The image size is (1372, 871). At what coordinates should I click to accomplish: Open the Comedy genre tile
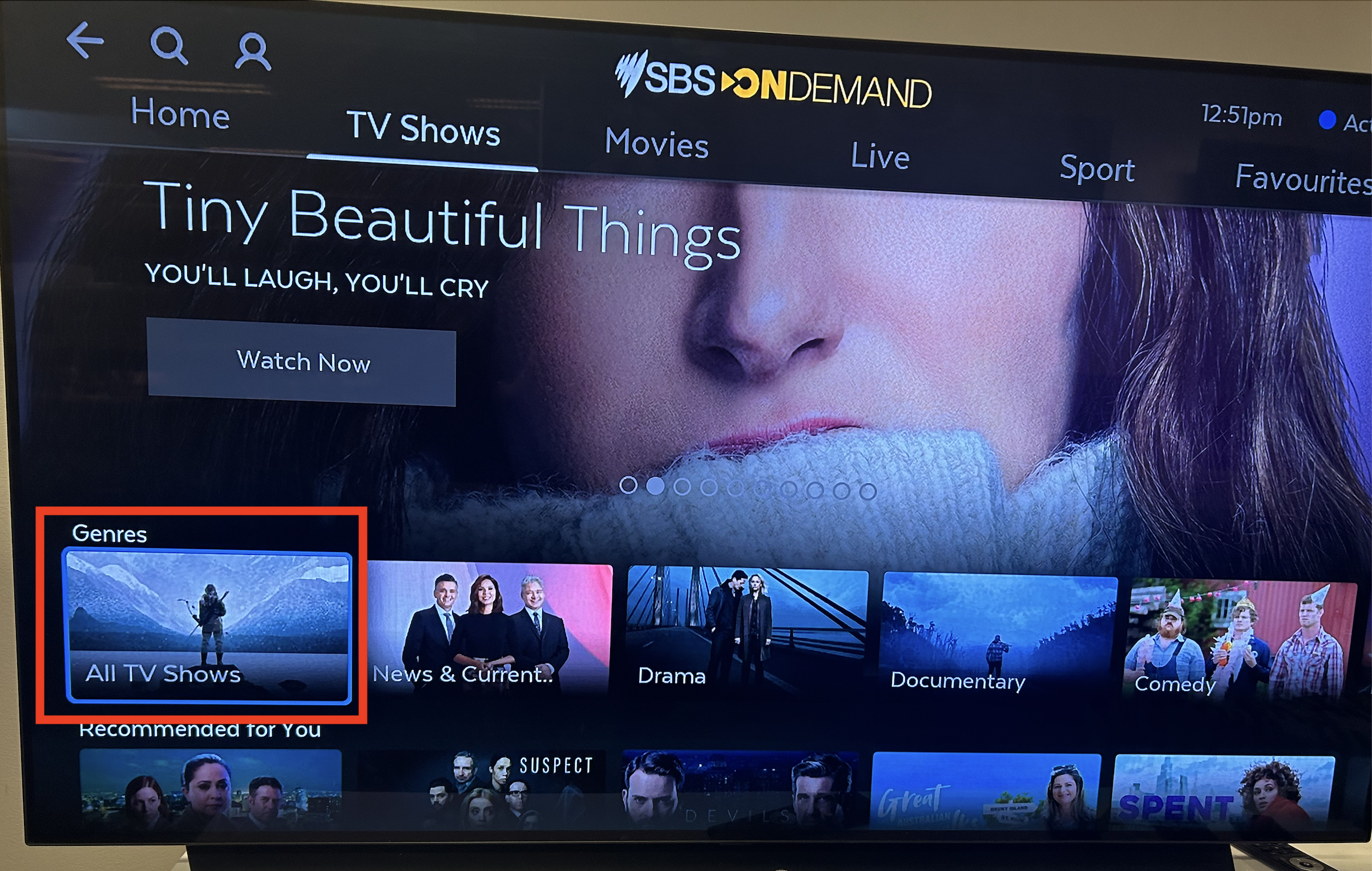[1240, 639]
